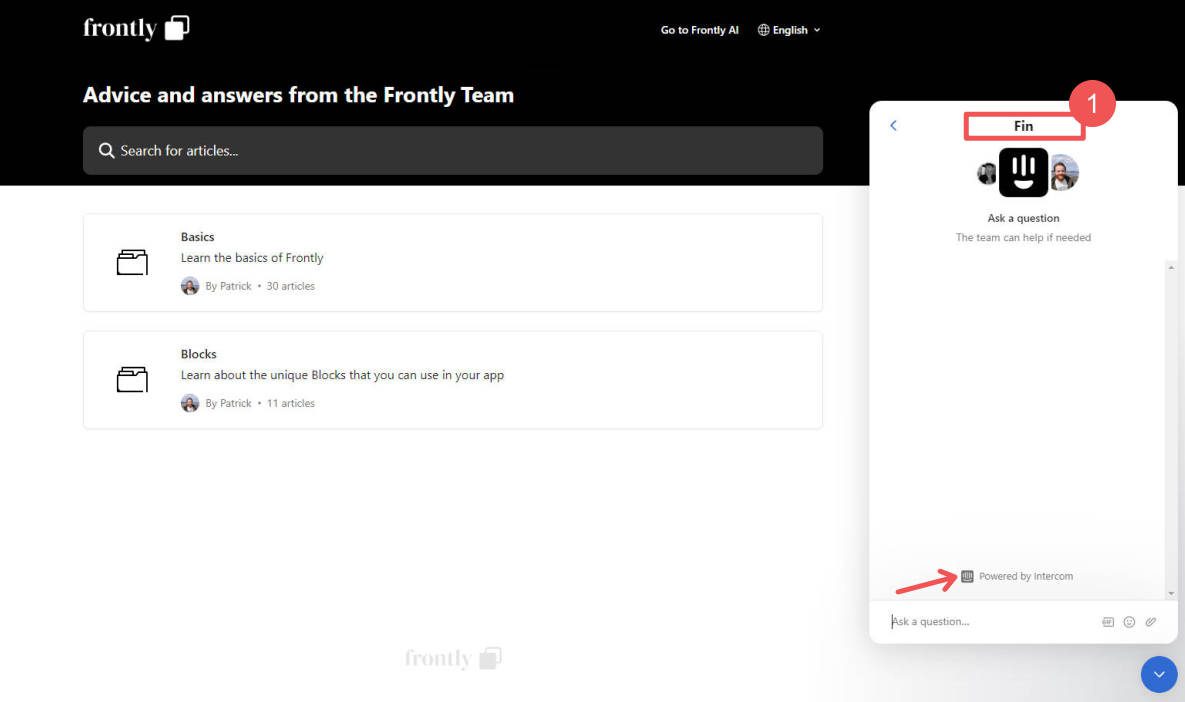Click the Blocks folder icon

(131, 379)
